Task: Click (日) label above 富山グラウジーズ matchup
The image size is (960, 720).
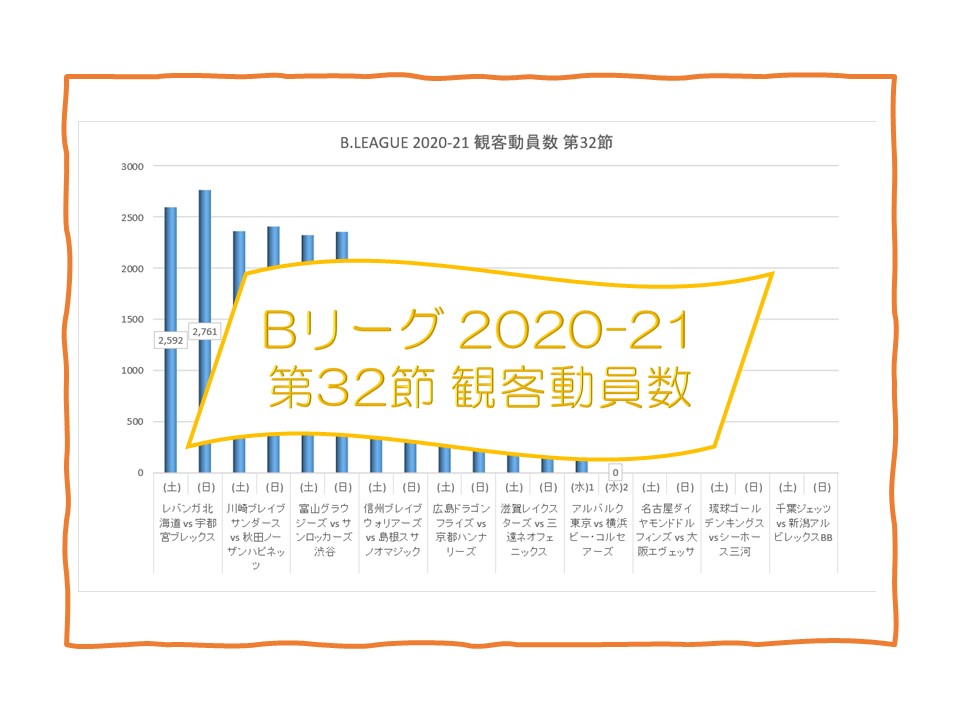Action: point(343,487)
